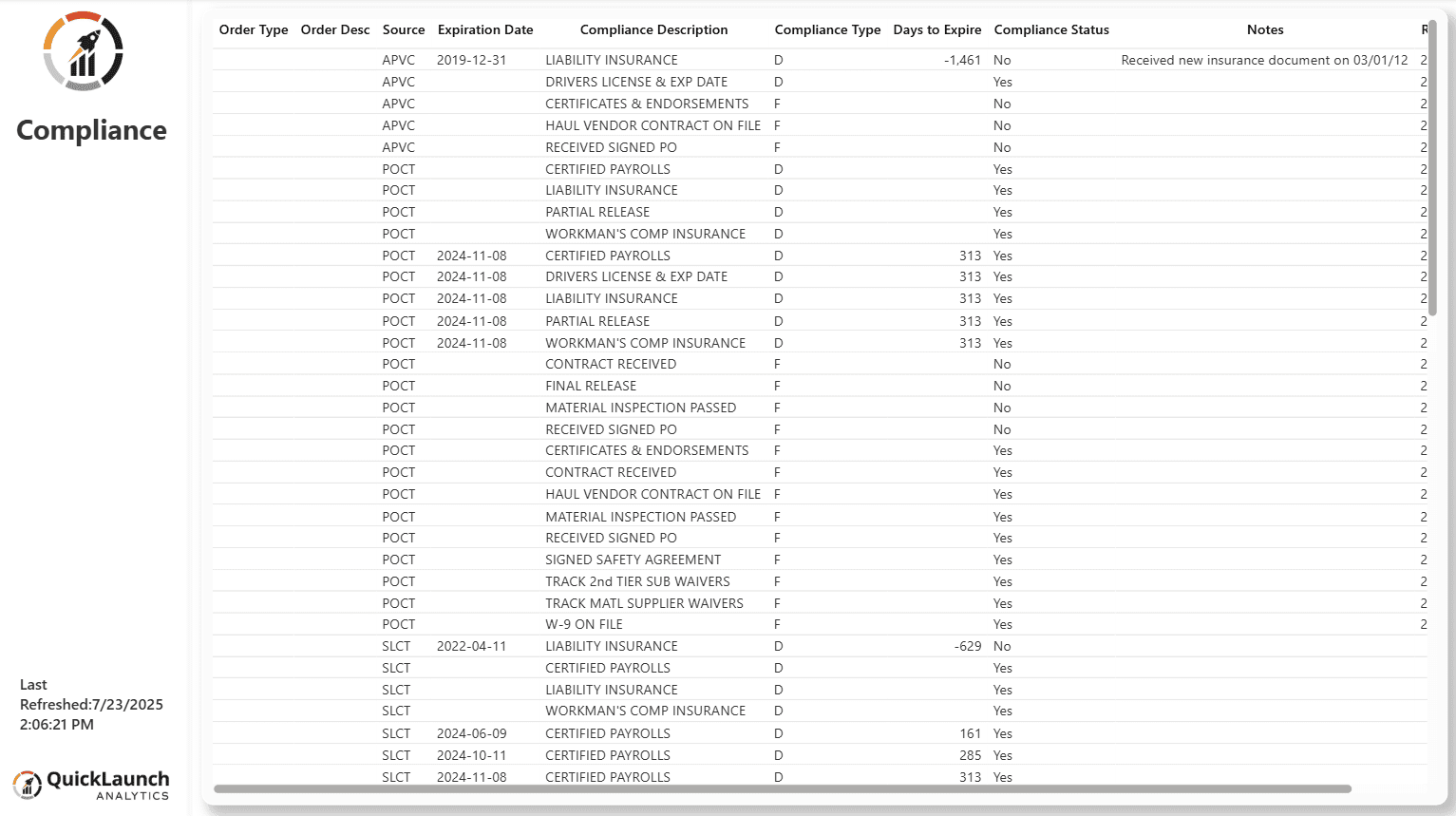Click the No status in the FINAL RELEASE row
Screen dimensions: 1456x816
(1002, 386)
